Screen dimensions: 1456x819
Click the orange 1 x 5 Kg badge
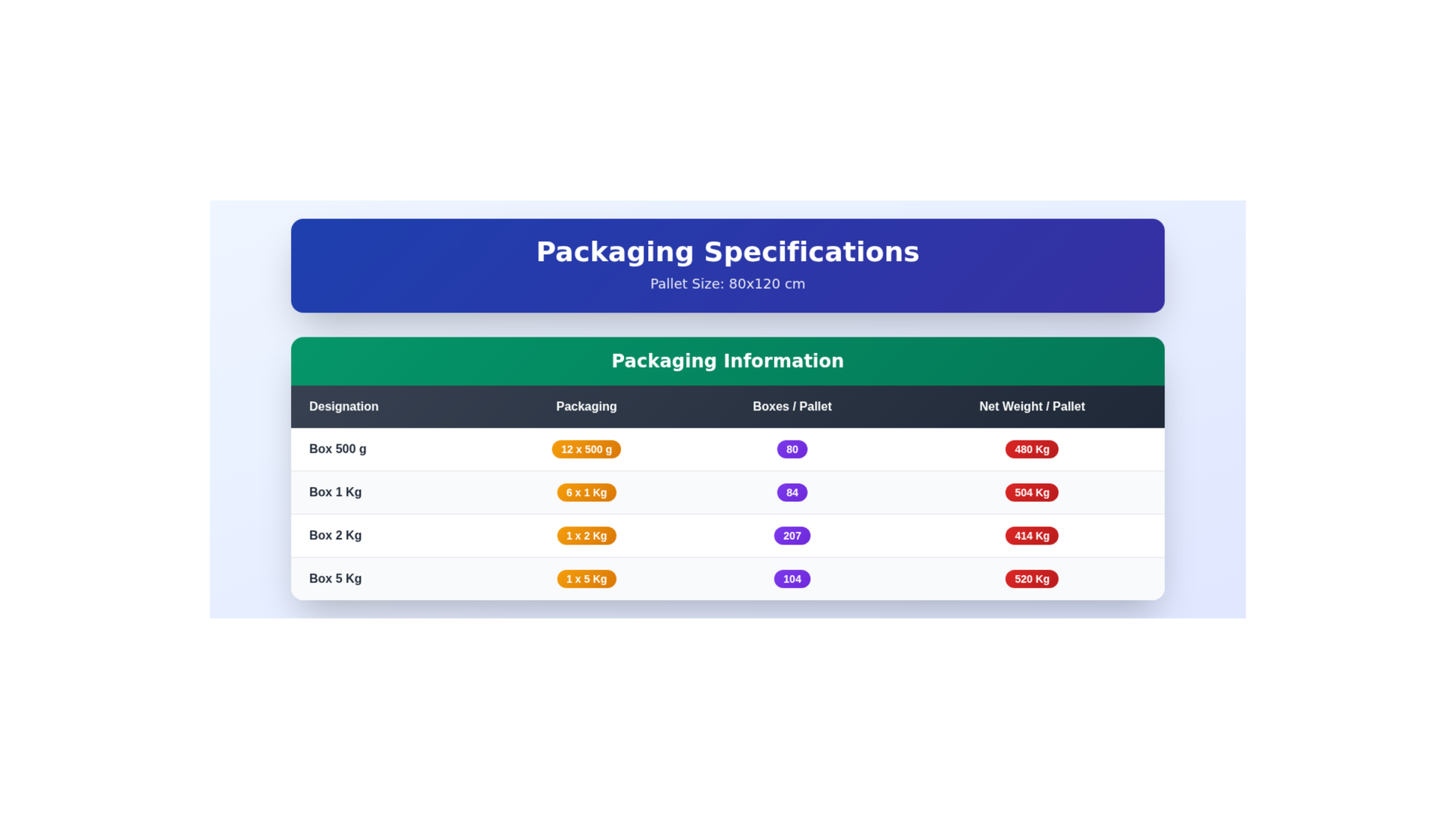586,579
